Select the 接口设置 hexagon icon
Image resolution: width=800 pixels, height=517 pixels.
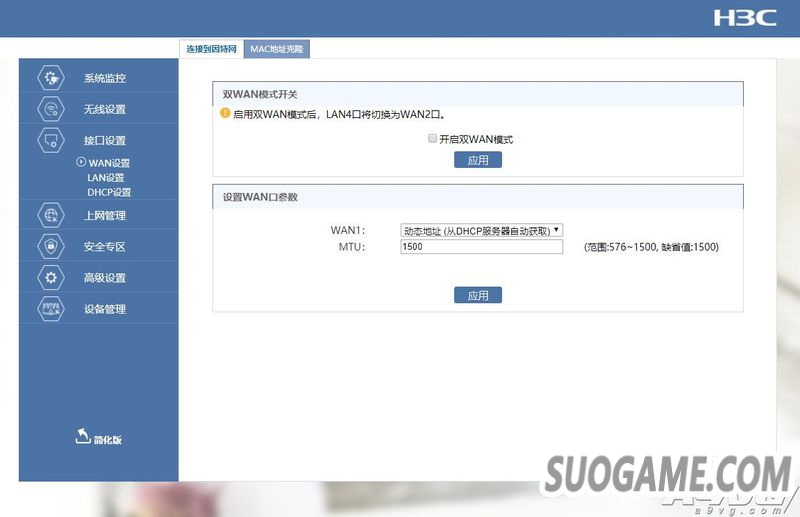(50, 140)
